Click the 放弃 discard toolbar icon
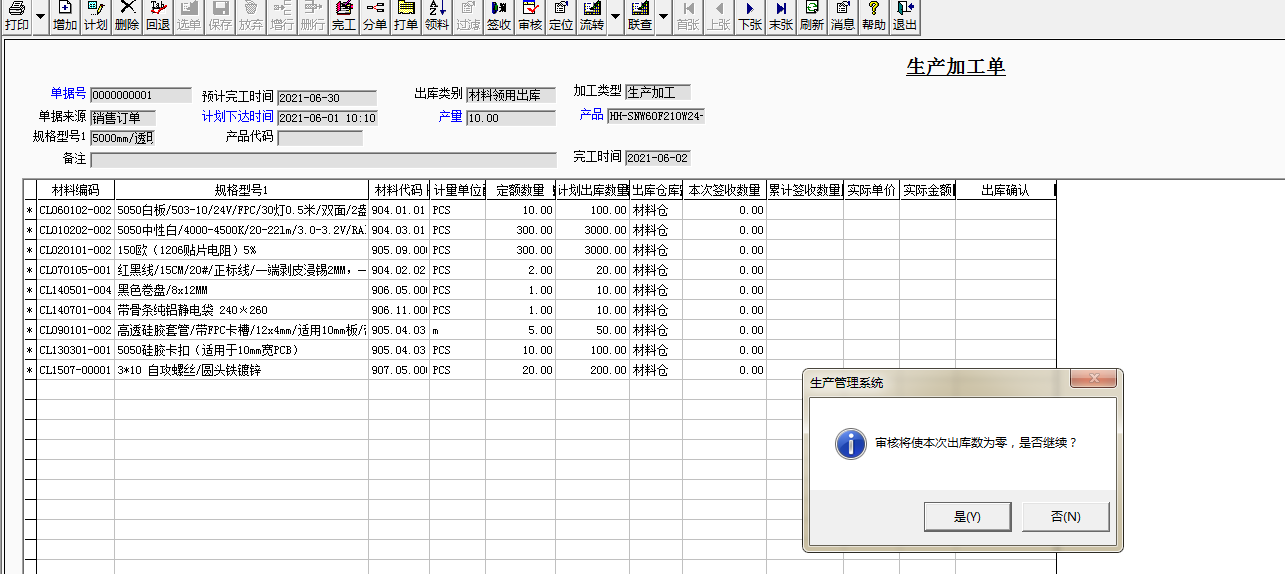1285x574 pixels. 251,16
